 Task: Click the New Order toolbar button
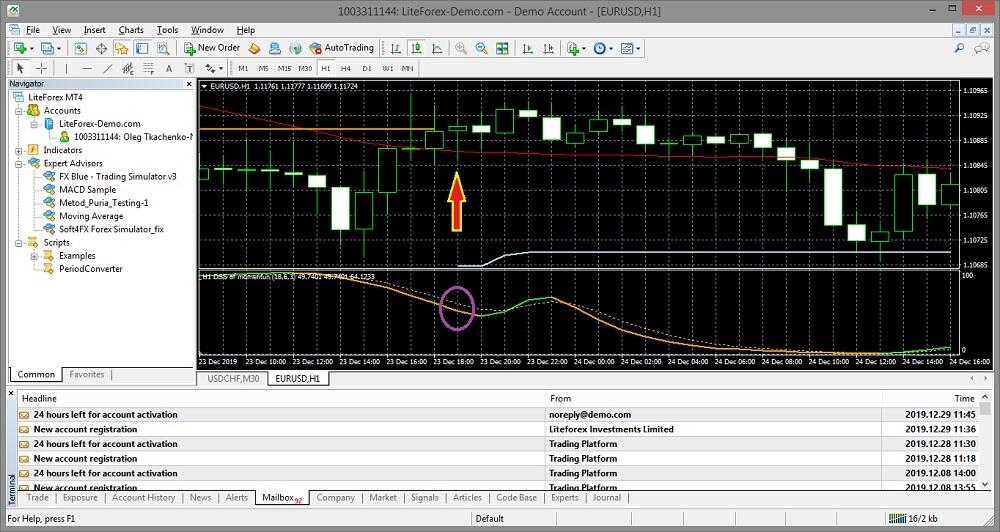pos(212,48)
